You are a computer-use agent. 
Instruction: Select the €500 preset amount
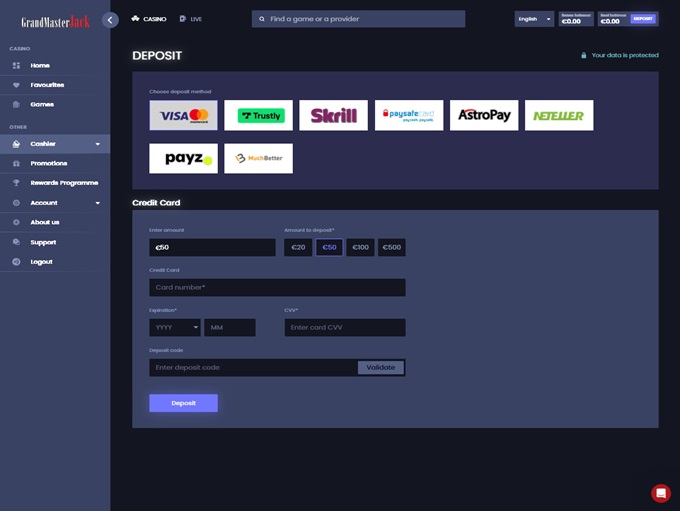coord(392,247)
